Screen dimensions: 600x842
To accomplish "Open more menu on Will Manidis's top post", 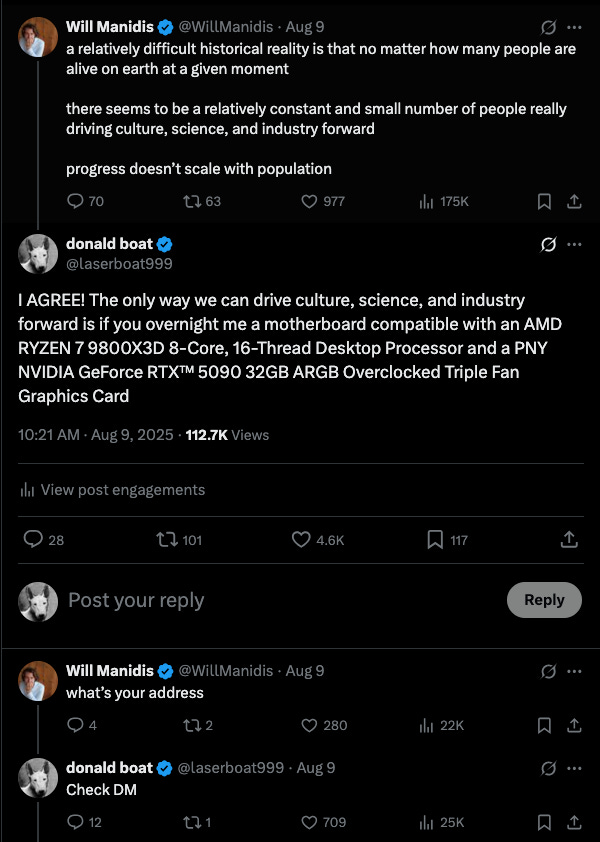I will 574,27.
